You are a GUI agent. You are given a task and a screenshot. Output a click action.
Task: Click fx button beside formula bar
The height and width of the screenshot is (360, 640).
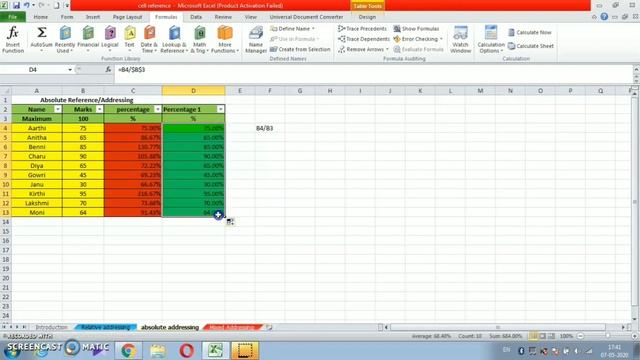click(108, 70)
